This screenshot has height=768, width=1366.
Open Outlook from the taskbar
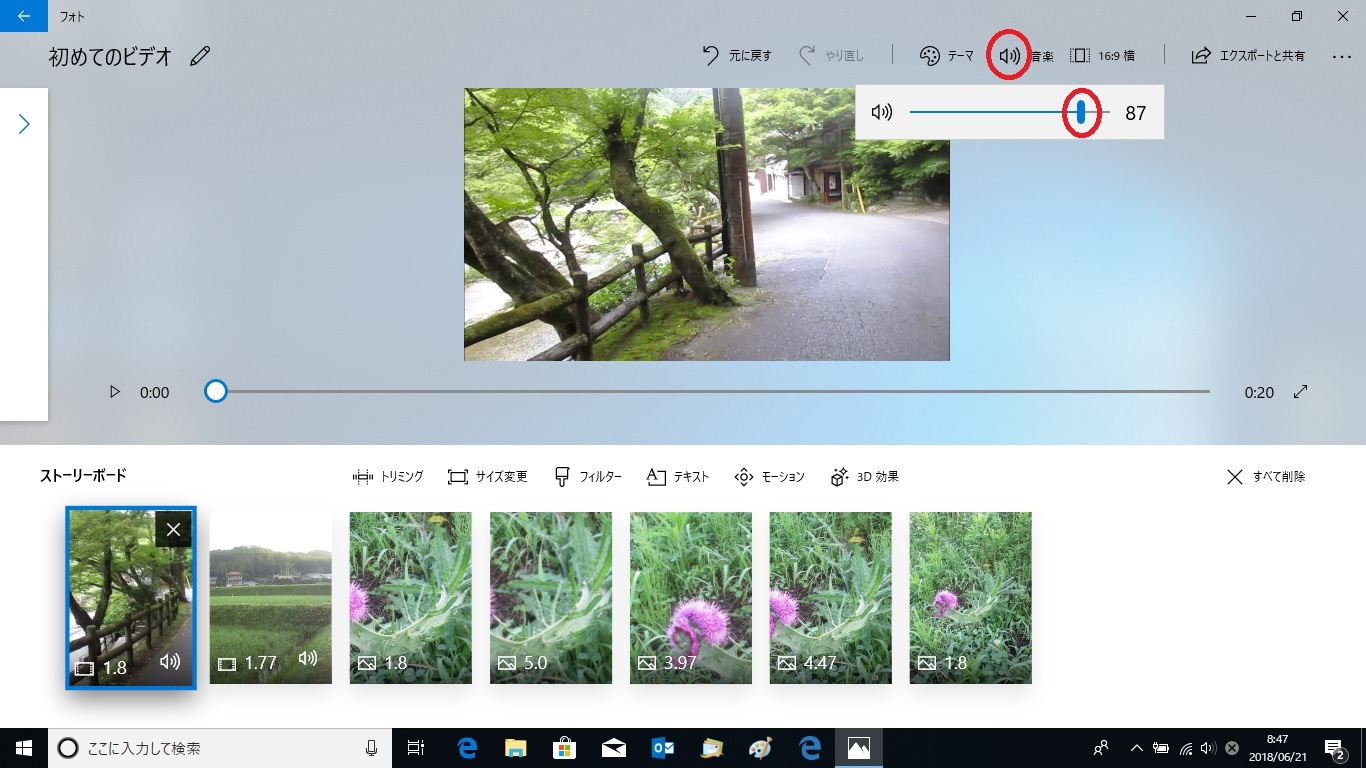pyautogui.click(x=662, y=748)
